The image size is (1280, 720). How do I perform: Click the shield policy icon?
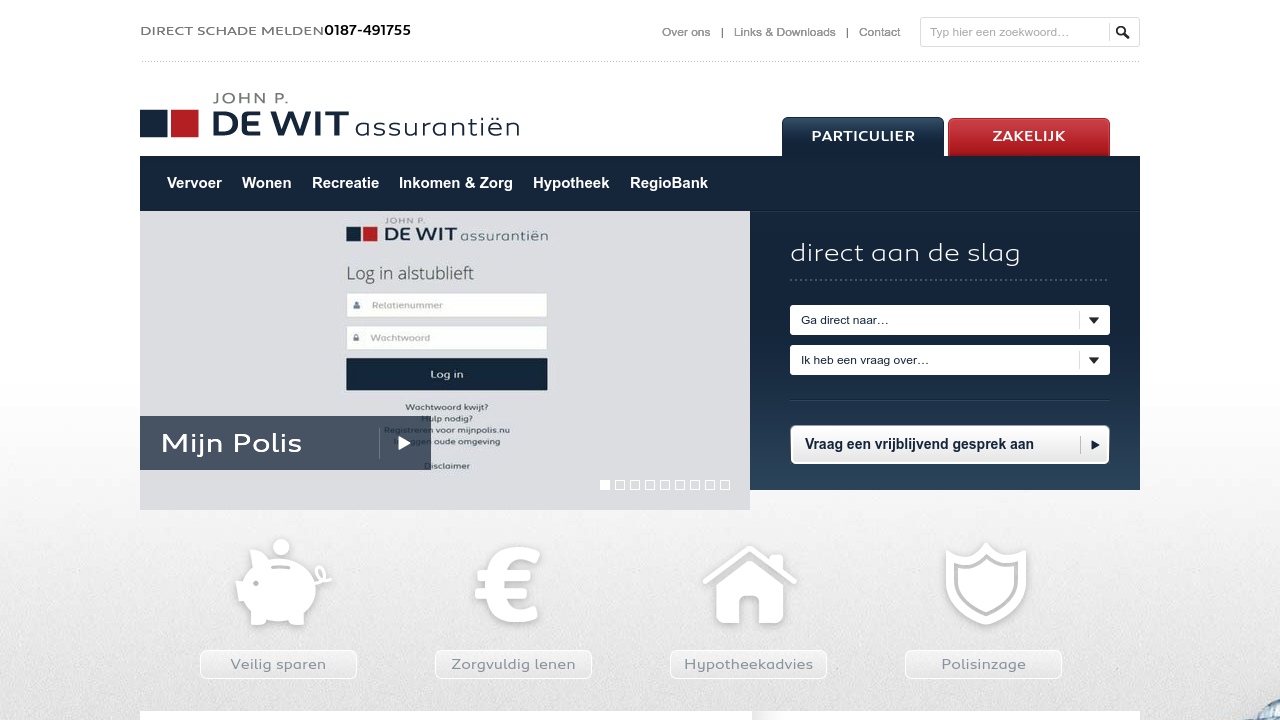point(985,584)
